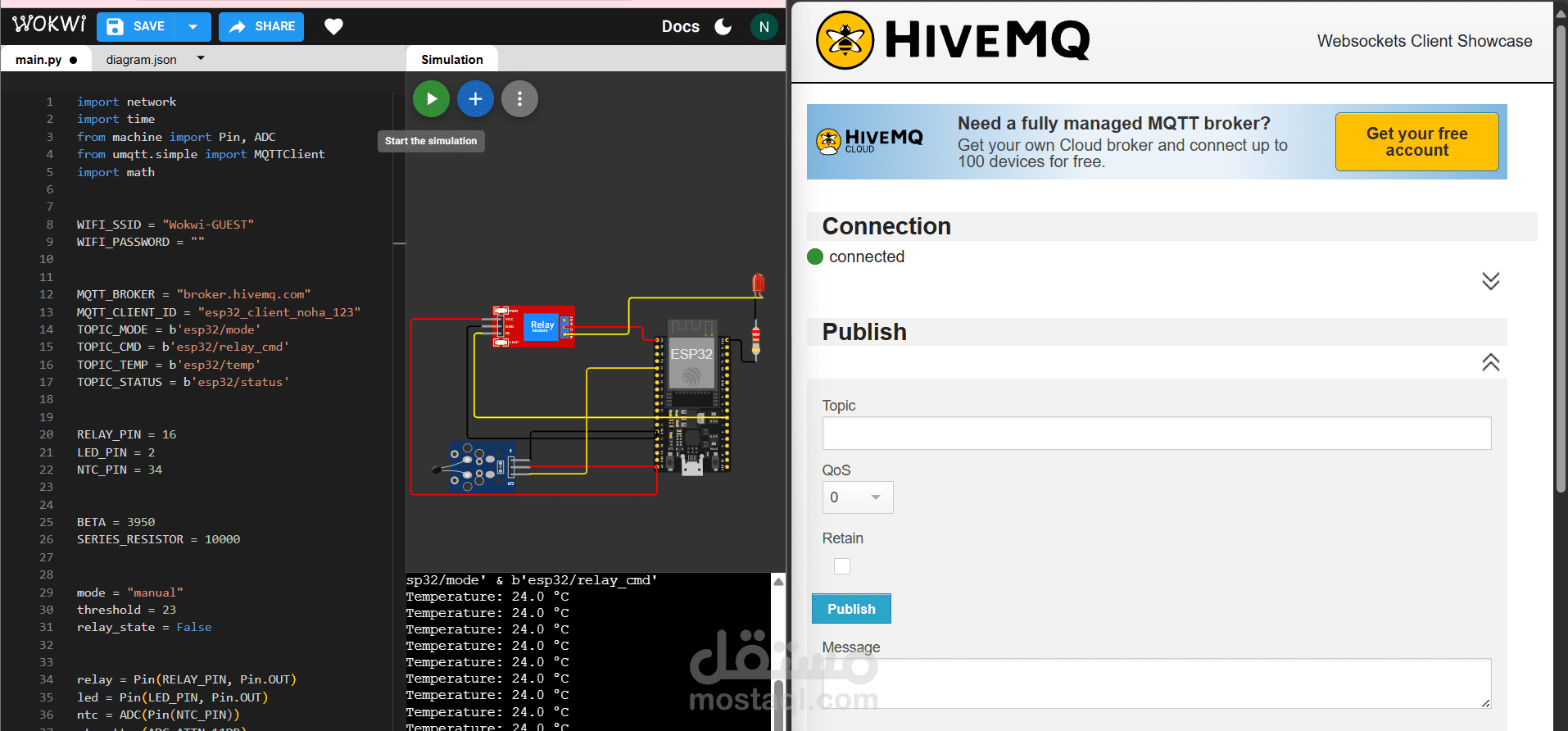
Task: Click code line import math
Action: pos(116,172)
